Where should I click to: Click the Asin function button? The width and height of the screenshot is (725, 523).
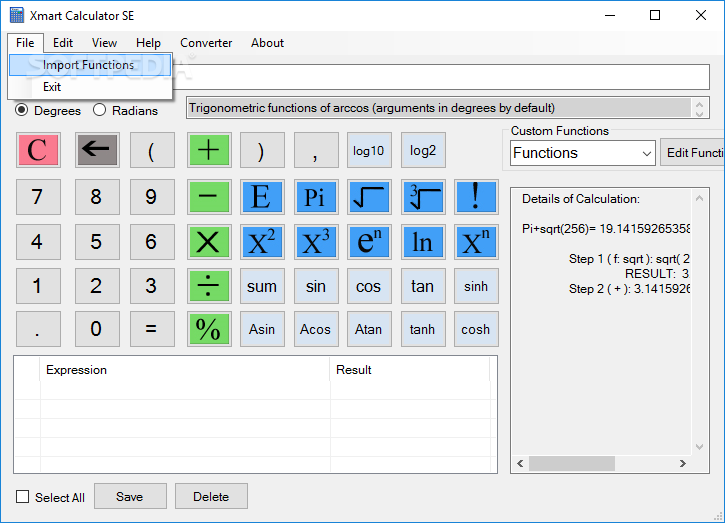pyautogui.click(x=262, y=329)
